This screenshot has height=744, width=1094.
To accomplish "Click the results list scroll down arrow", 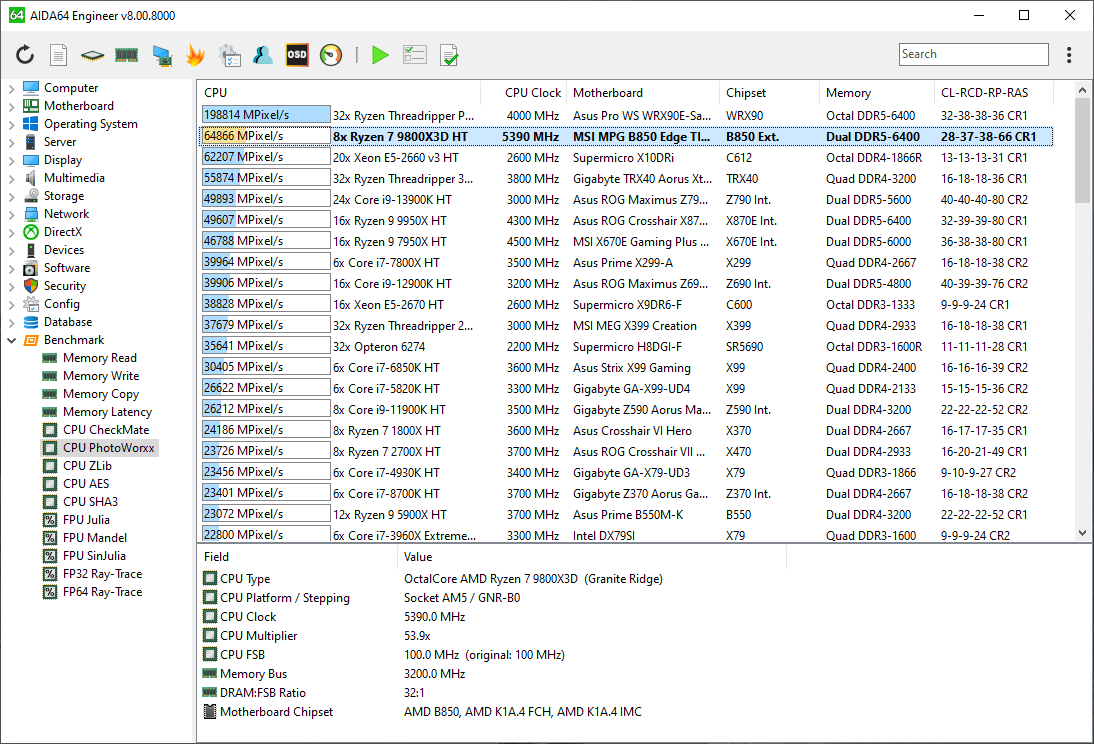I will 1082,533.
